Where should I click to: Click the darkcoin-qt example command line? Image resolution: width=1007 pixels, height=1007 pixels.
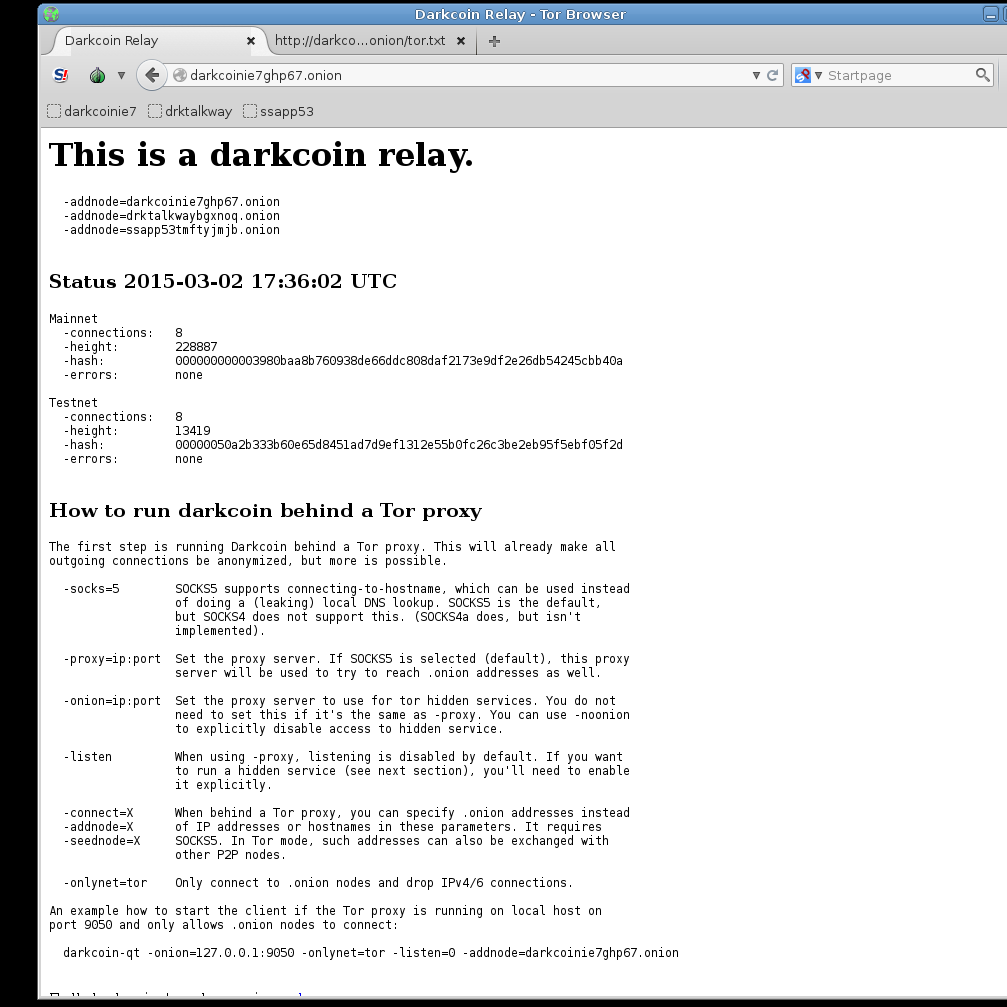[371, 953]
